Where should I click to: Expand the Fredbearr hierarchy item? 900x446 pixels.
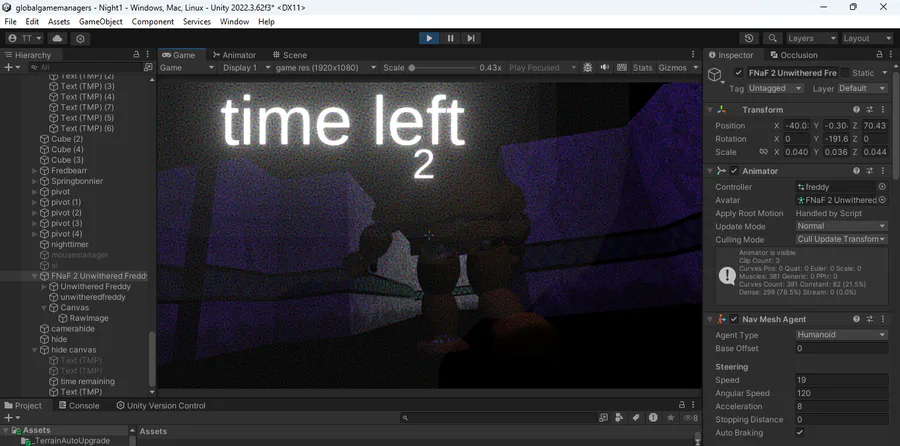34,171
